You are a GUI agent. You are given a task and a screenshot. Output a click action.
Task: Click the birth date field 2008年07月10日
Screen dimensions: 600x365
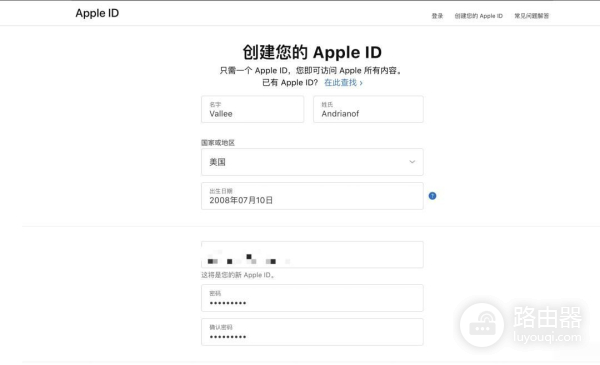tap(312, 196)
